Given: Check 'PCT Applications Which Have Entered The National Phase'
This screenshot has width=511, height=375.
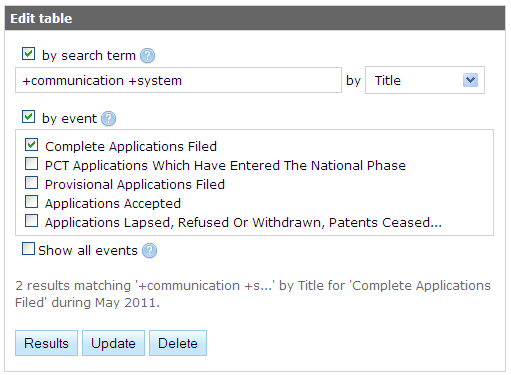Looking at the screenshot, I should click(31, 164).
